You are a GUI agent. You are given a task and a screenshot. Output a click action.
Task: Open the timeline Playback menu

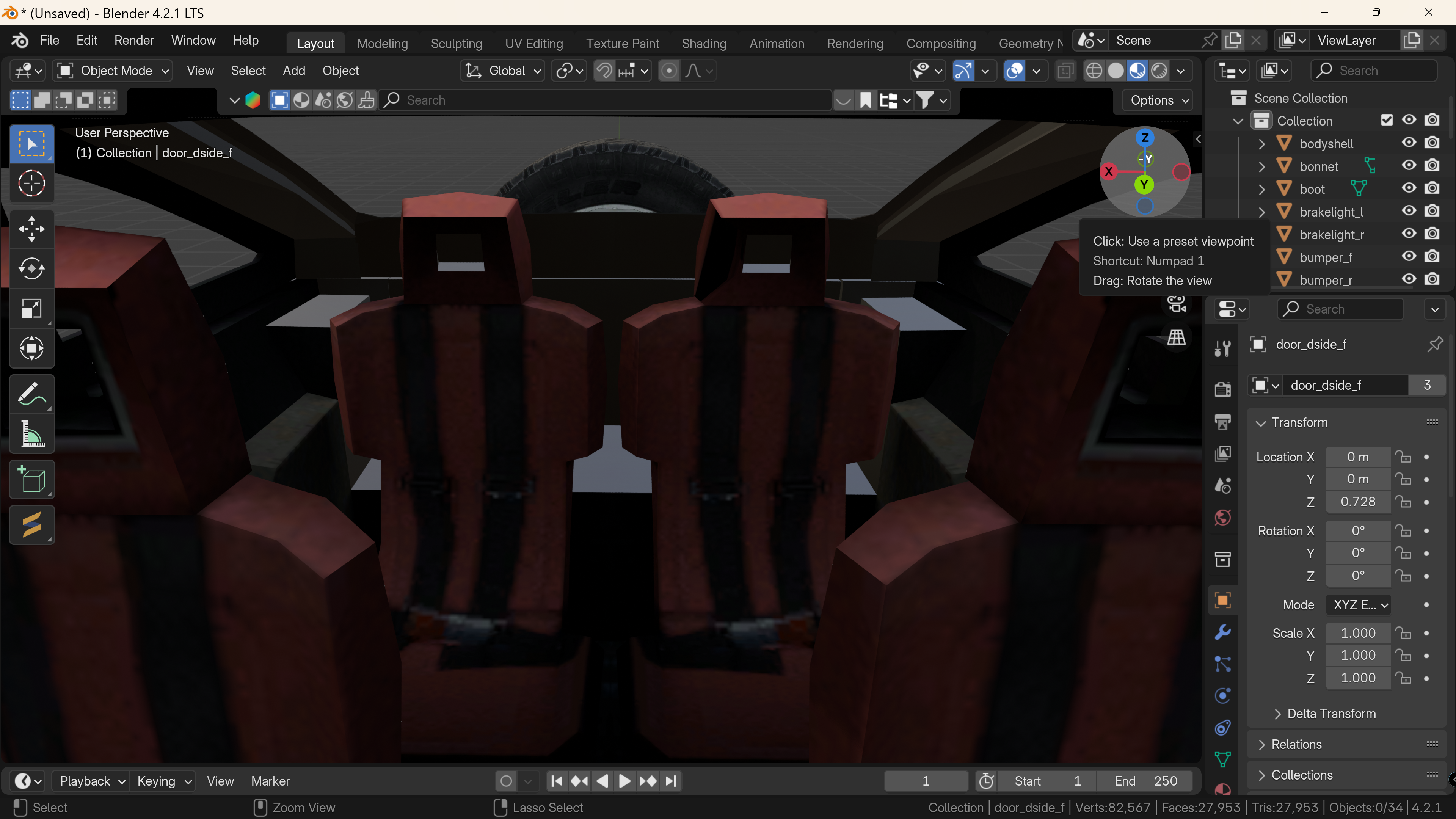pyautogui.click(x=91, y=781)
